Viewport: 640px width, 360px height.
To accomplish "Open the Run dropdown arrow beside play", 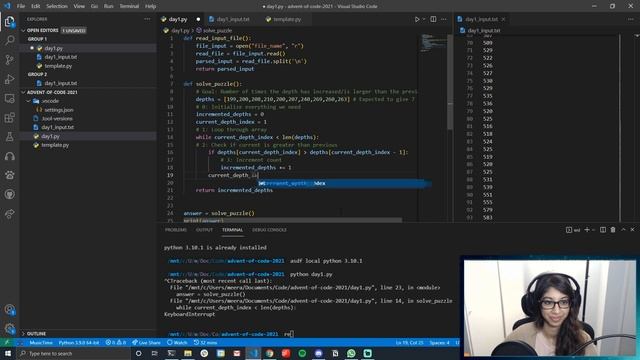I will [x=424, y=19].
